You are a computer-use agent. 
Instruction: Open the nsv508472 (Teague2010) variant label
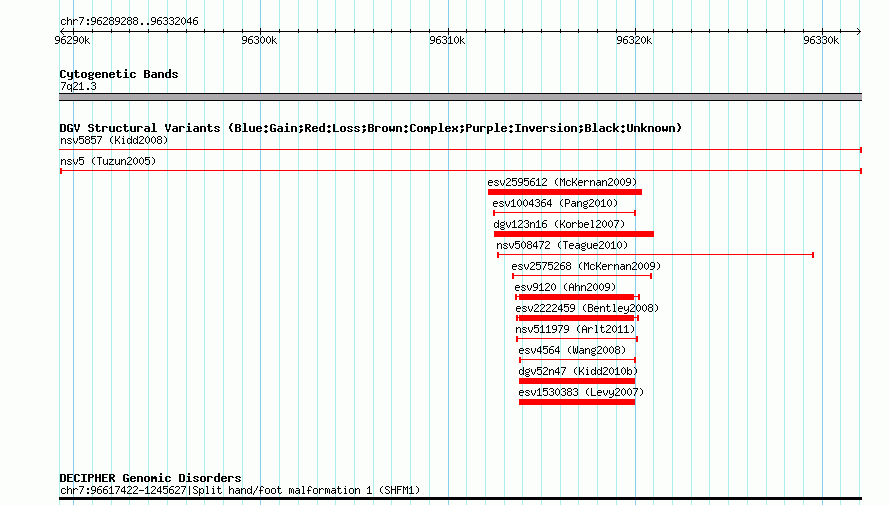[x=562, y=245]
